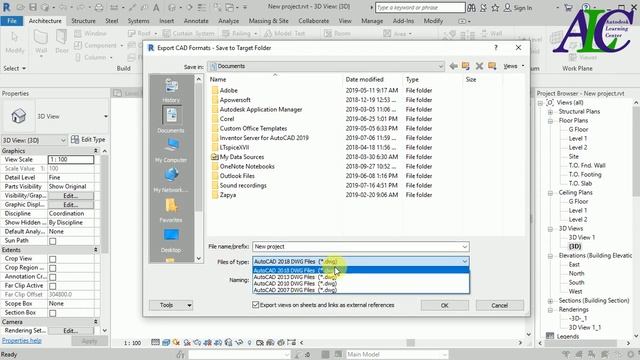
Task: Open History location in places sidebar
Action: [x=171, y=90]
